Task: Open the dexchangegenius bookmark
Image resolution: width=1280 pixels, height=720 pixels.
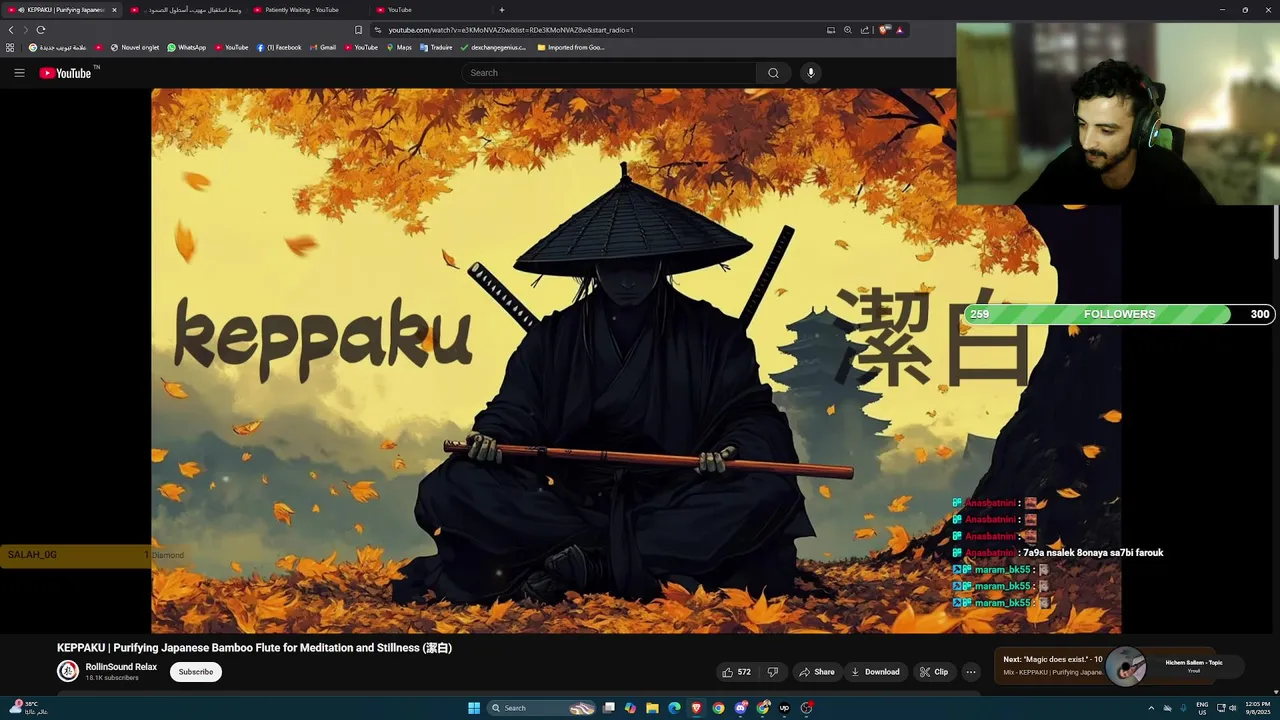Action: [493, 47]
